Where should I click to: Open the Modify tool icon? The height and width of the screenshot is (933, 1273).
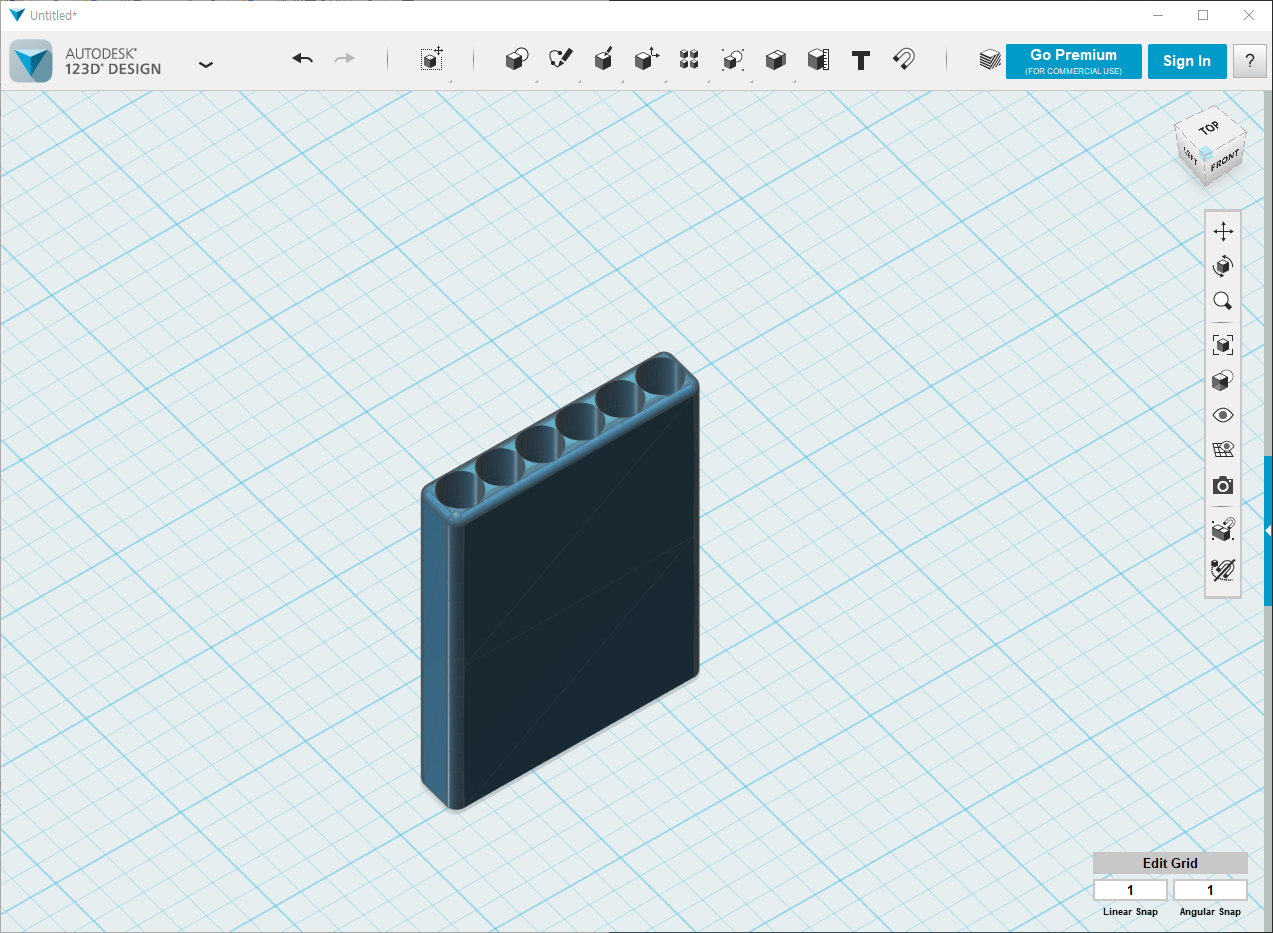coord(646,59)
